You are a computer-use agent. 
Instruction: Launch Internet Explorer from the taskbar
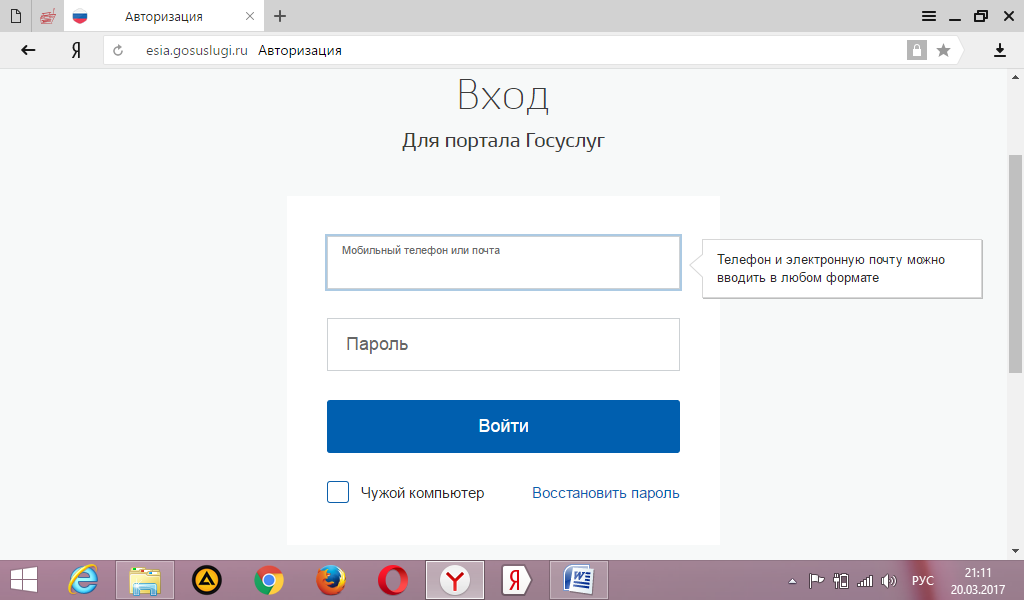point(84,580)
